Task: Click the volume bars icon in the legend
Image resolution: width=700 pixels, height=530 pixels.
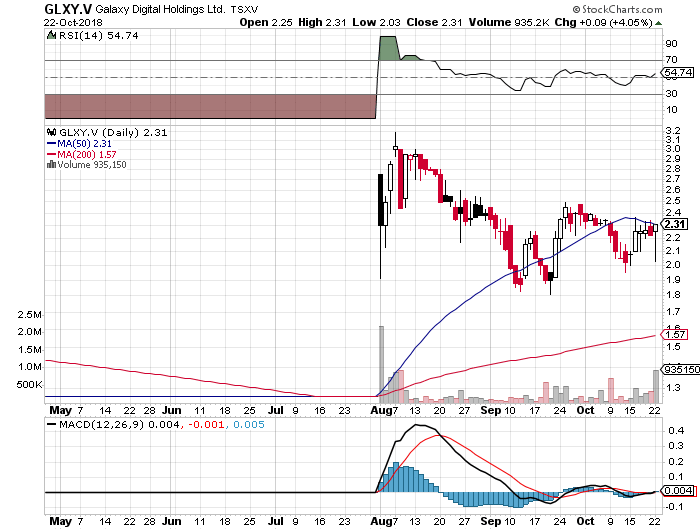Action: (x=51, y=165)
